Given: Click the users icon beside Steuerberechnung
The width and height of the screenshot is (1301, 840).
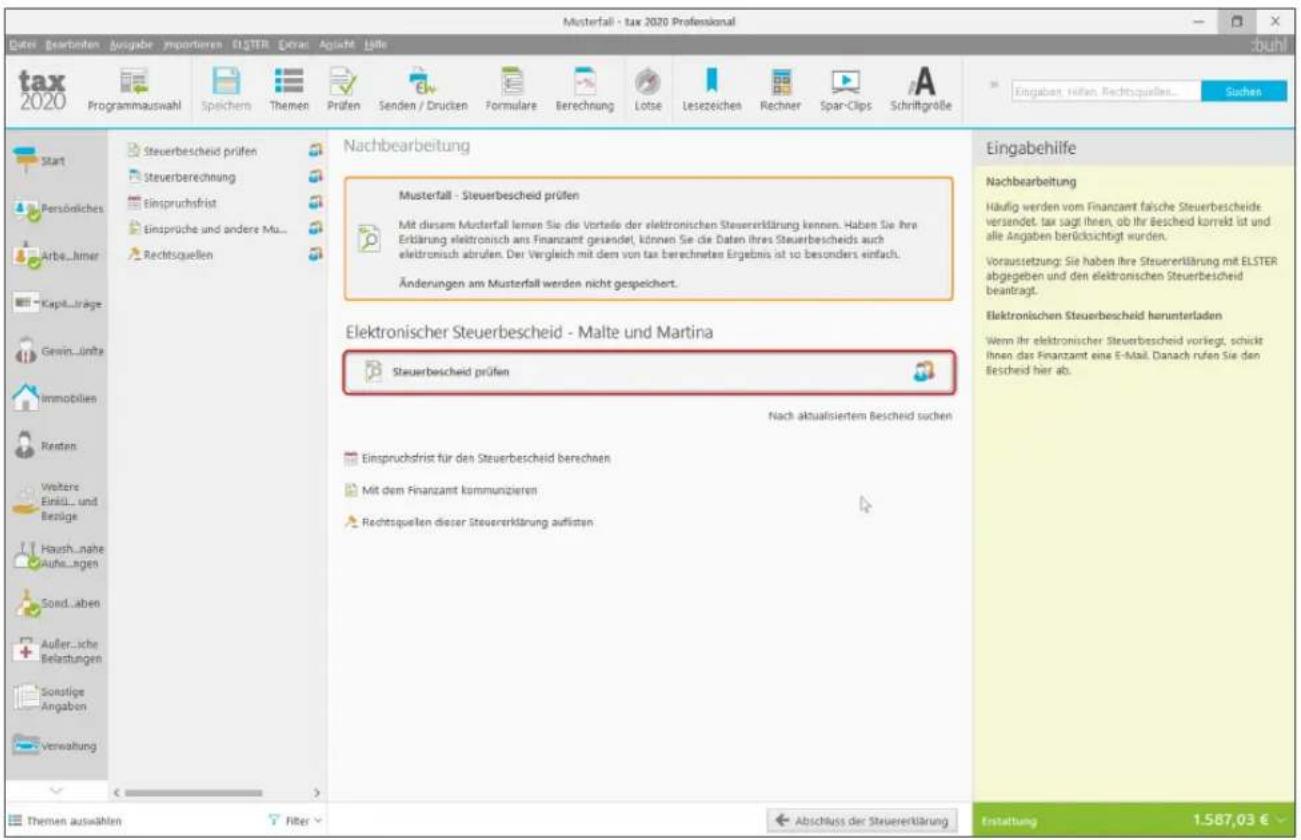Looking at the screenshot, I should click(x=317, y=177).
